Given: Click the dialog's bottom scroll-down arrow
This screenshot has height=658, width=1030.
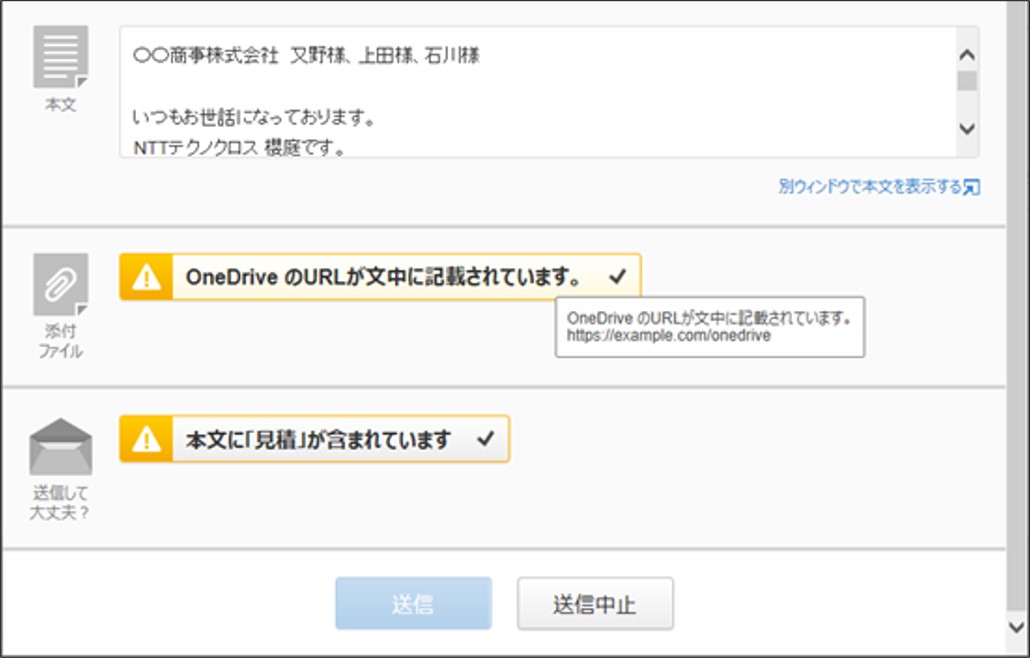Looking at the screenshot, I should pos(1016,627).
